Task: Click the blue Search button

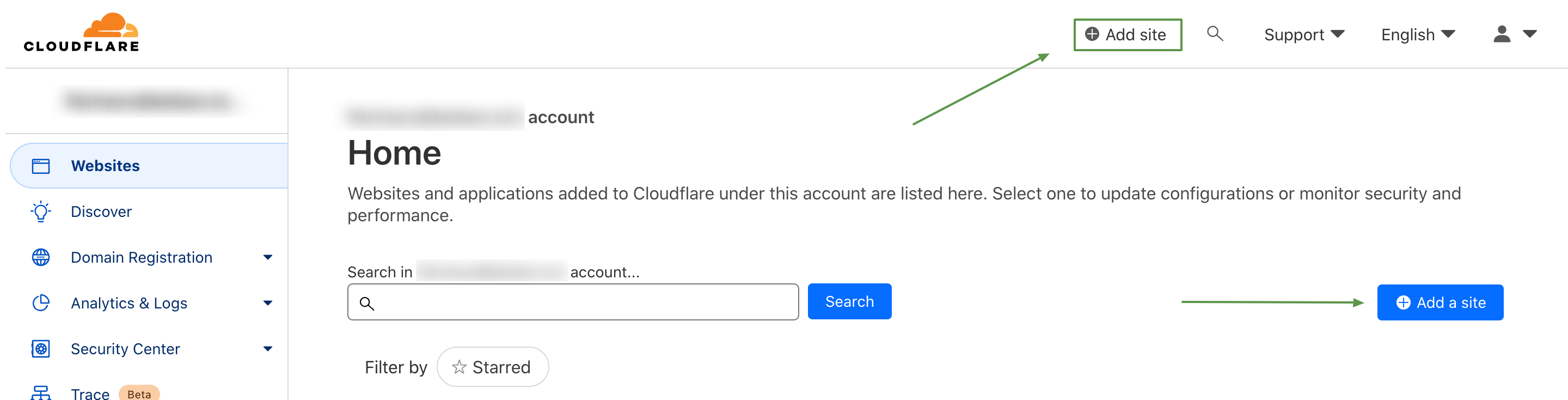Action: coord(849,301)
